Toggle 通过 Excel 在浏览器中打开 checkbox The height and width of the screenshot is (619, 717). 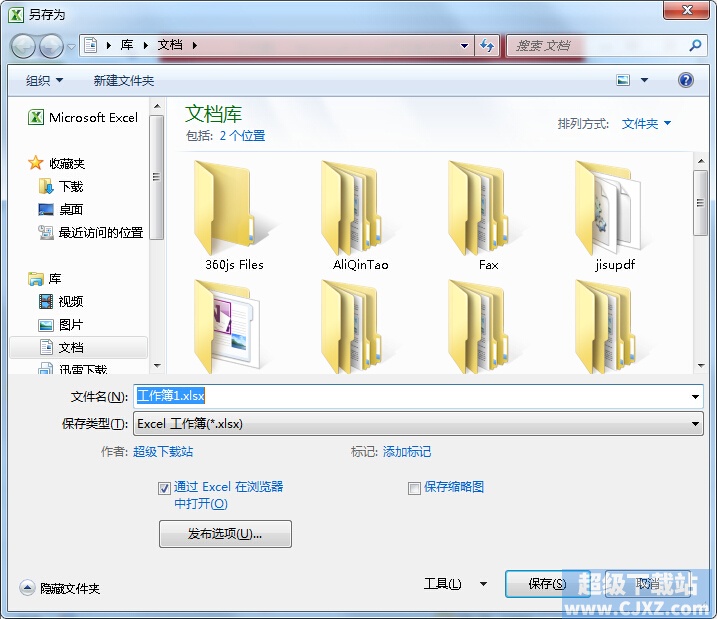[x=164, y=488]
